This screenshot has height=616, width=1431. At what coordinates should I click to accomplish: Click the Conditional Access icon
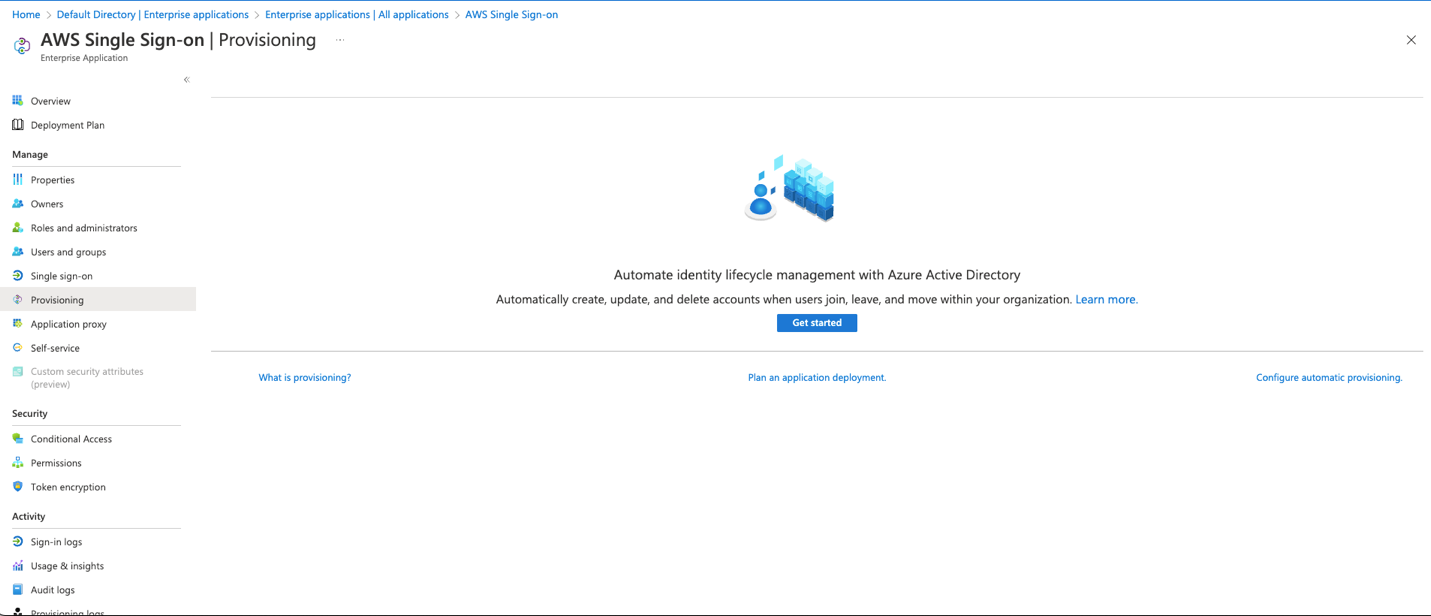click(x=17, y=439)
